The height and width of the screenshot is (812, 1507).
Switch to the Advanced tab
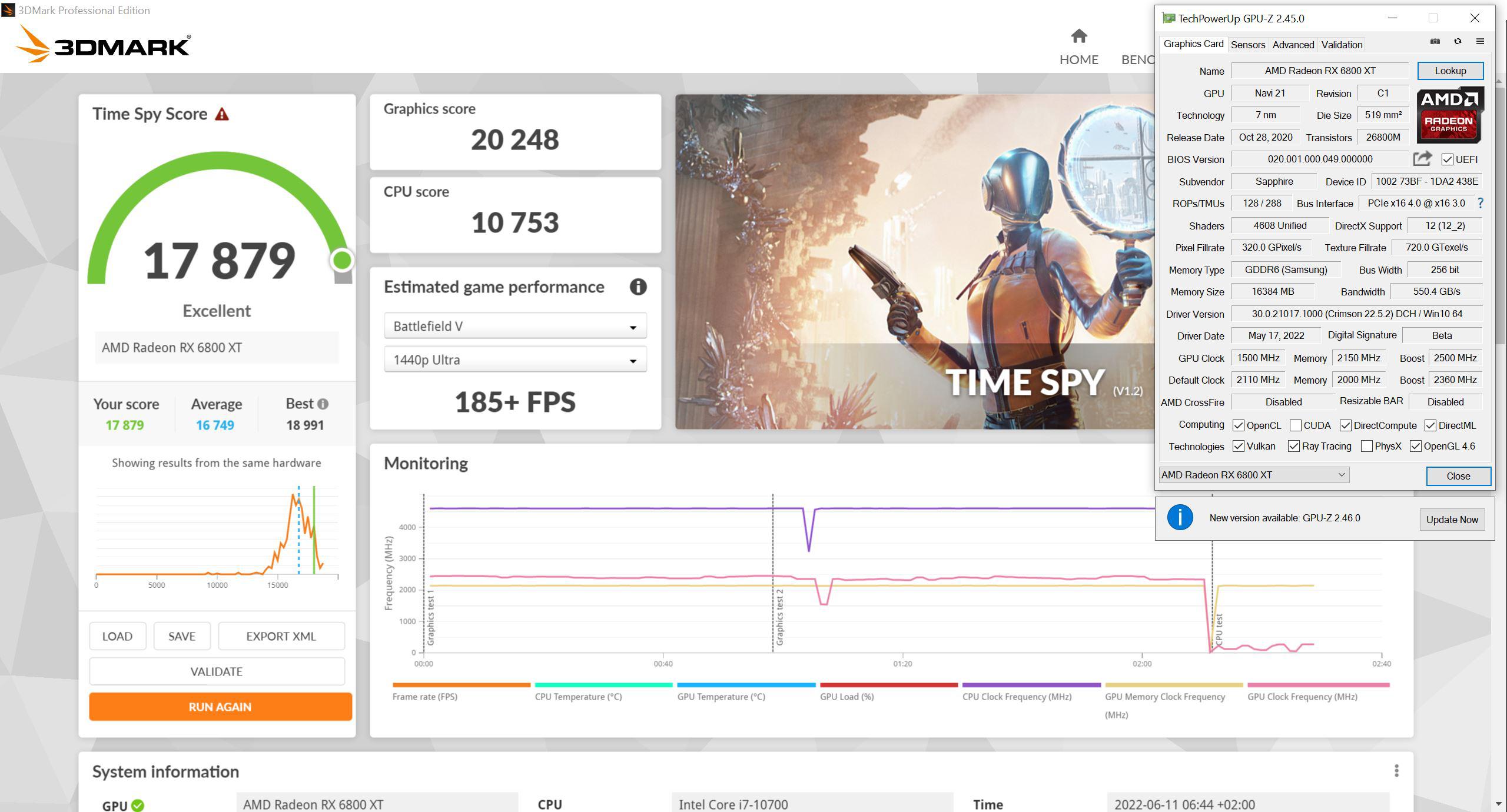[1293, 45]
